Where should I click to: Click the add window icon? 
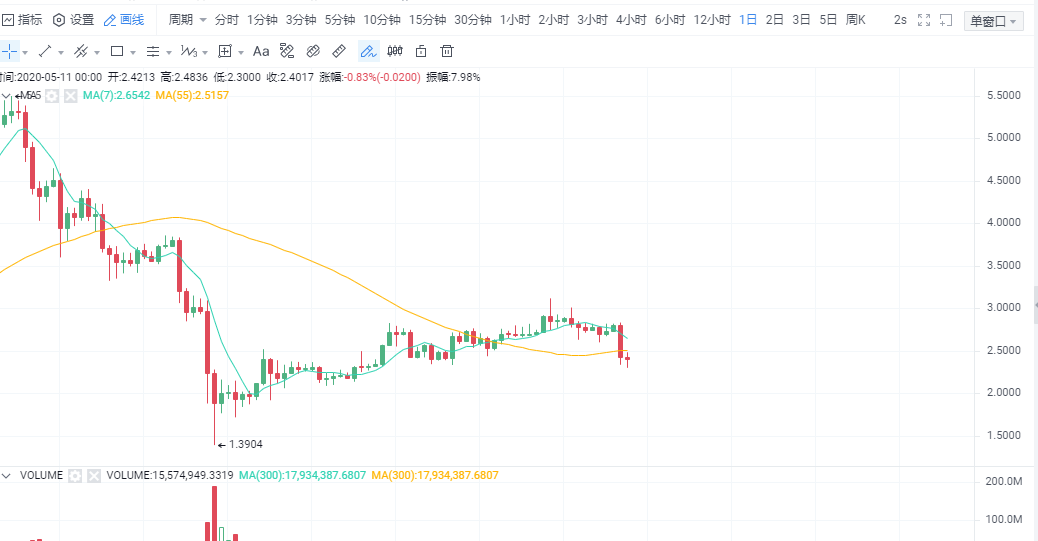click(x=946, y=21)
